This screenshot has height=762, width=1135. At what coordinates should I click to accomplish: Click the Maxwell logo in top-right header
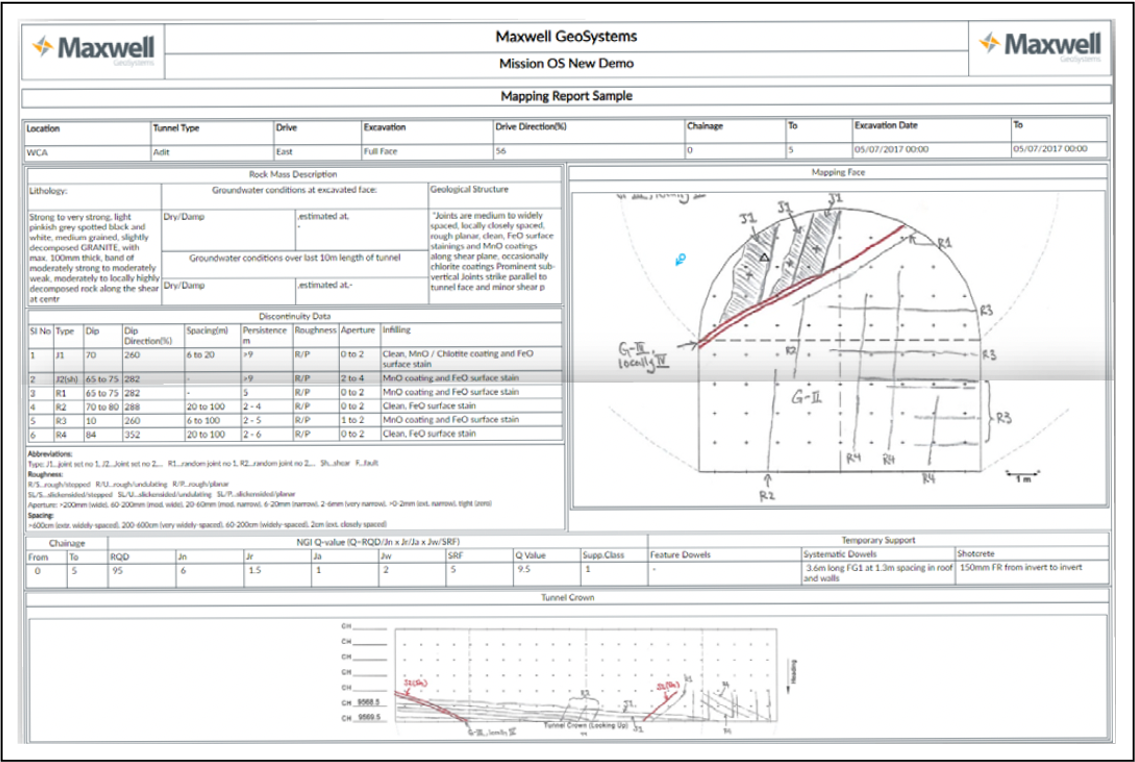pyautogui.click(x=1040, y=46)
